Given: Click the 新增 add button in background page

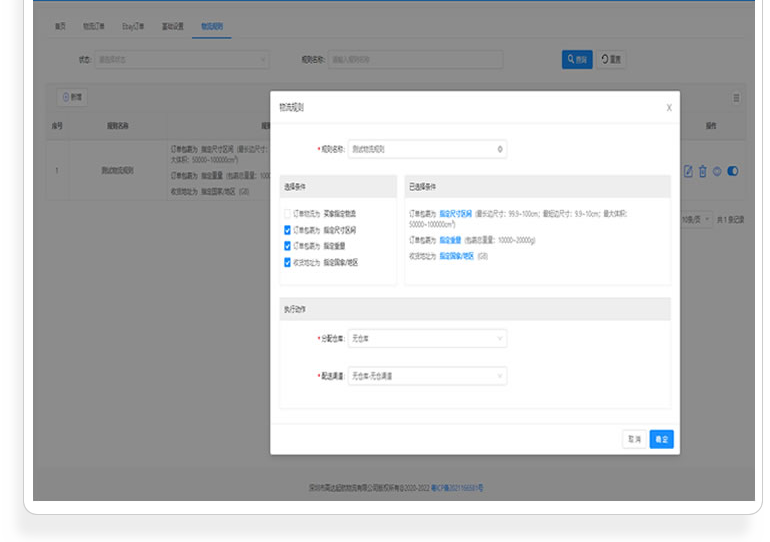Looking at the screenshot, I should point(72,97).
